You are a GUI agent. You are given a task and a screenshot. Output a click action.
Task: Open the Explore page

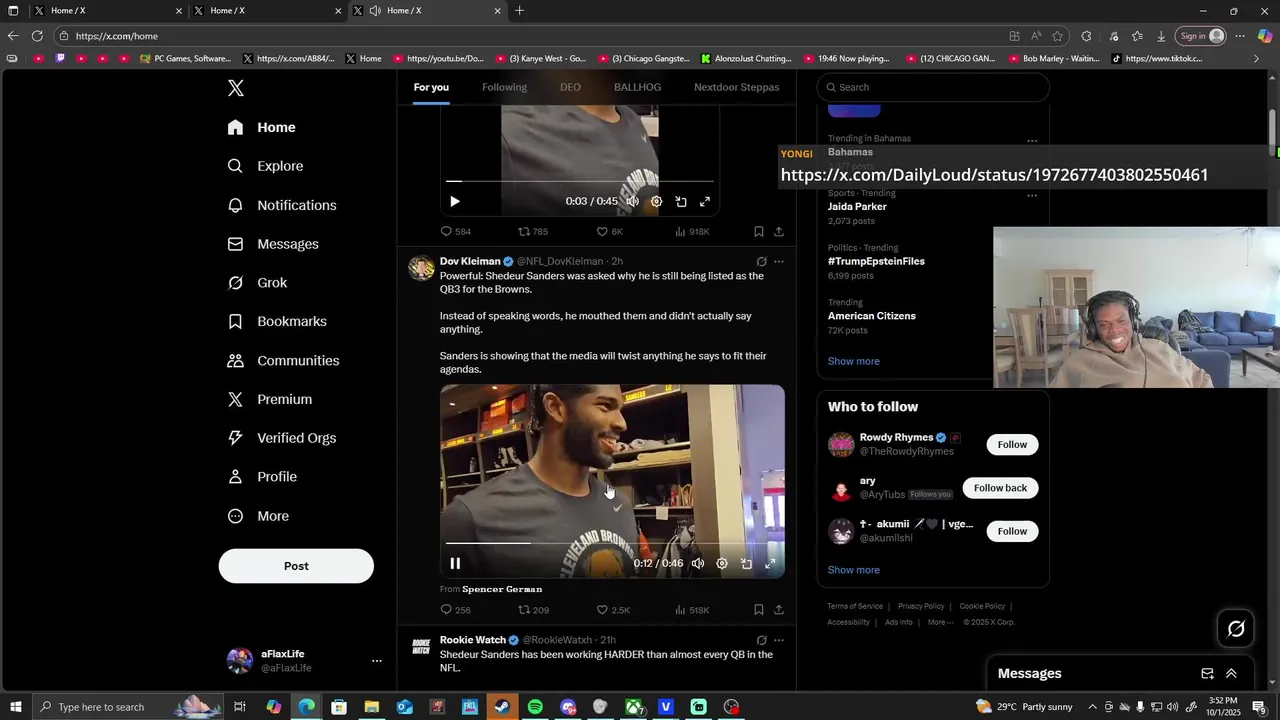[266, 166]
